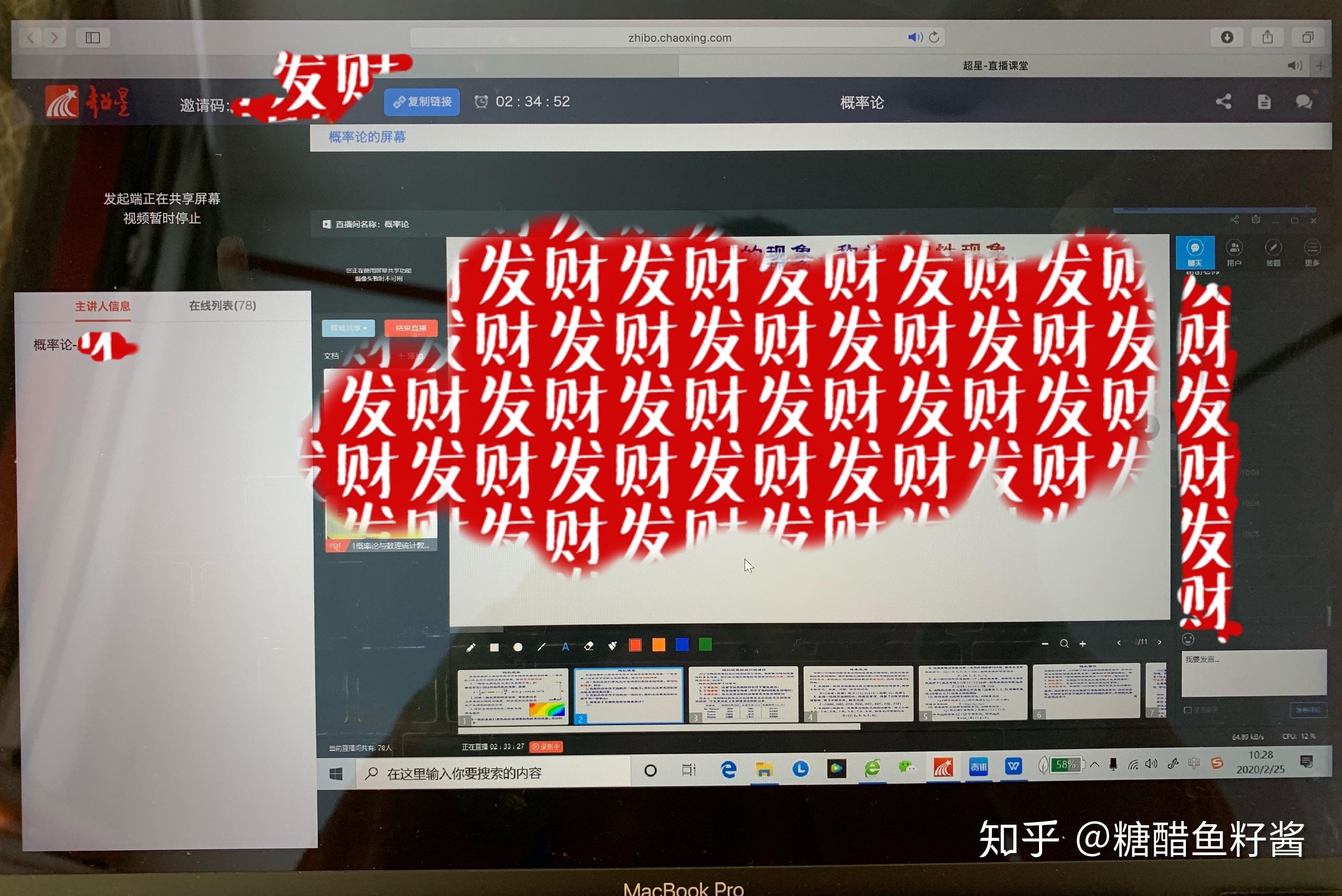Viewport: 1342px width, 896px height.
Task: Toggle the checkbox below chat input
Action: (x=1188, y=710)
